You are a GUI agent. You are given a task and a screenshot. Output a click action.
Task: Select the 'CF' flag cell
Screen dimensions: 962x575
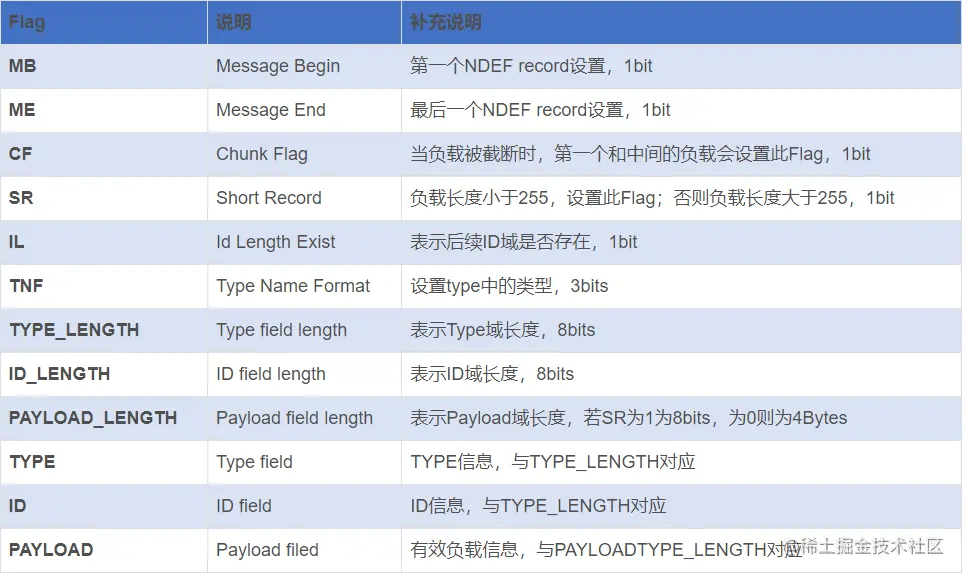coord(104,154)
